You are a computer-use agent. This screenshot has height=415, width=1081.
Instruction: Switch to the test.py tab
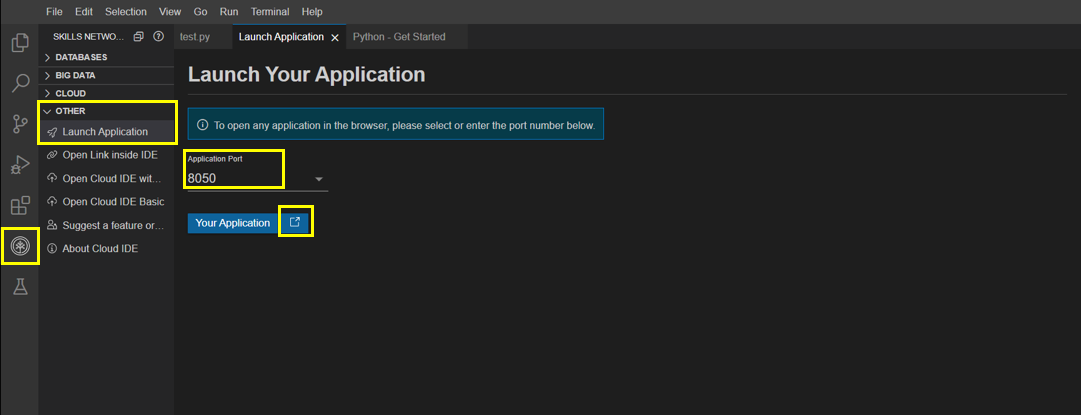tap(194, 37)
